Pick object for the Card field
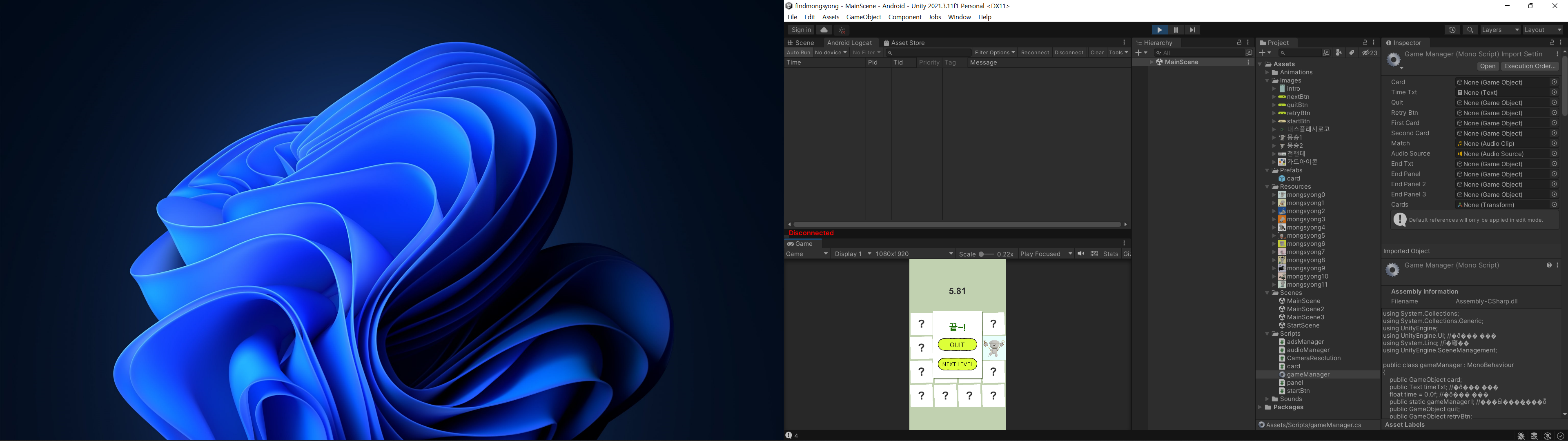The height and width of the screenshot is (441, 1568). (1554, 82)
